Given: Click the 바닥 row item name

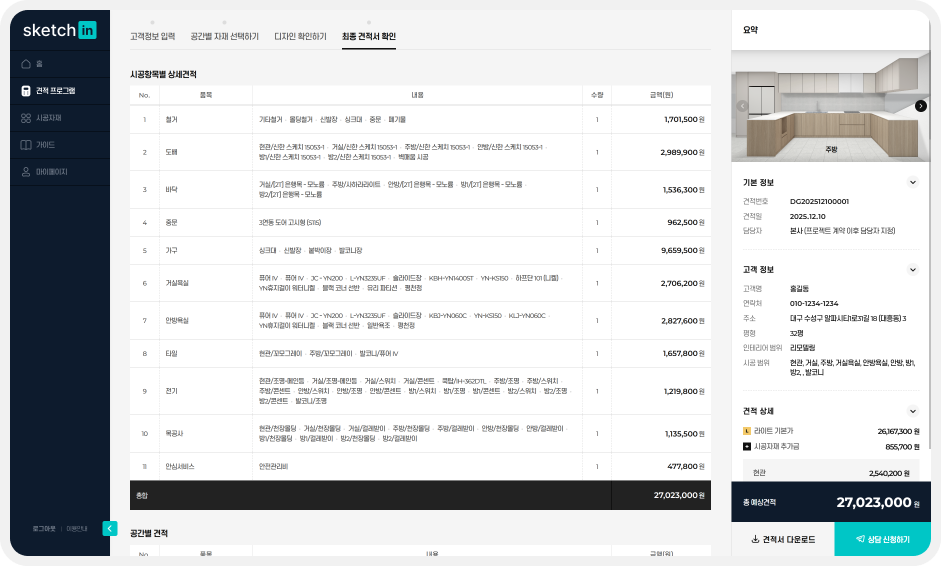Looking at the screenshot, I should click(x=172, y=190).
